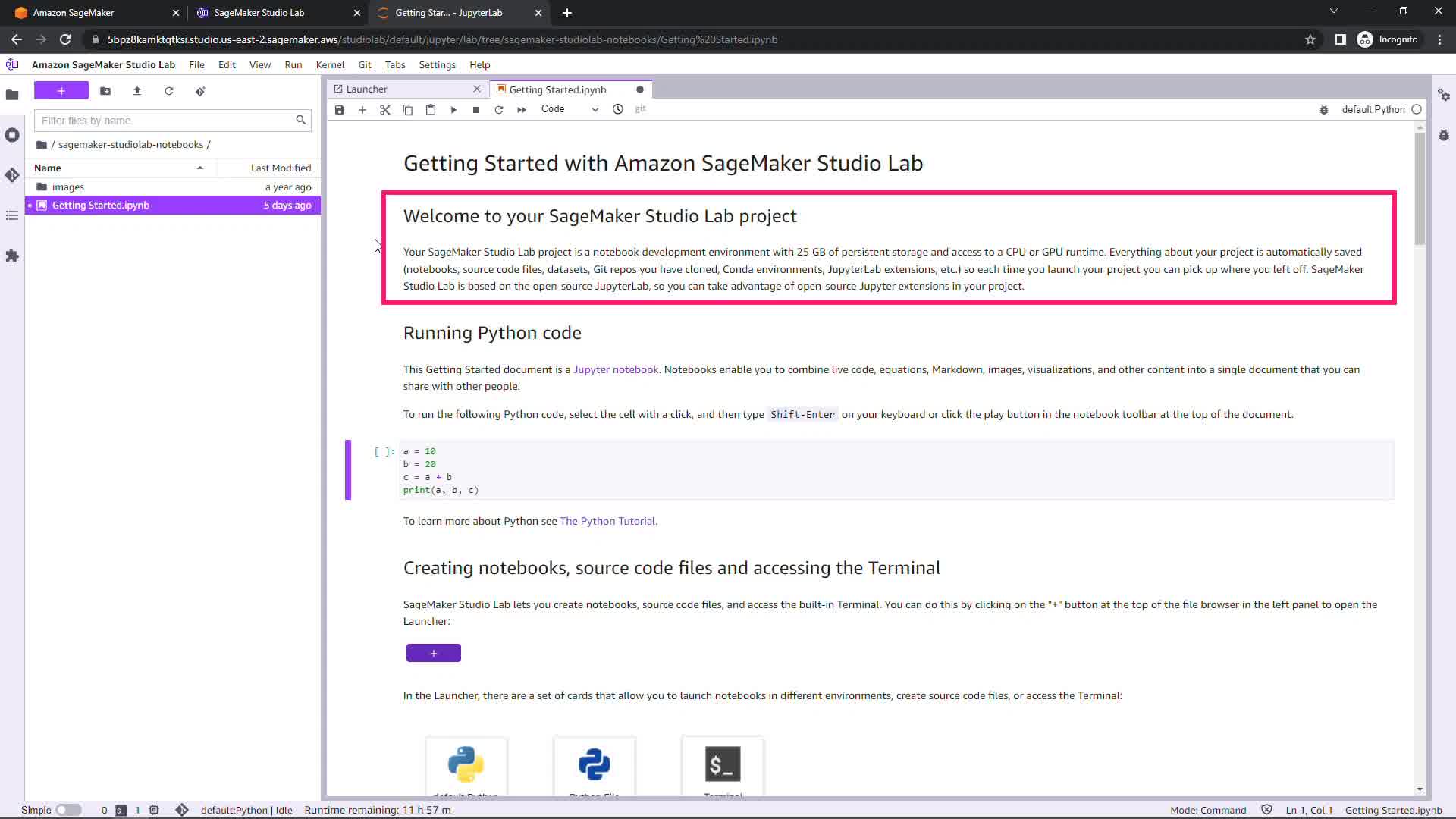Upload files using the upload arrow icon
1456x819 pixels.
tap(137, 91)
